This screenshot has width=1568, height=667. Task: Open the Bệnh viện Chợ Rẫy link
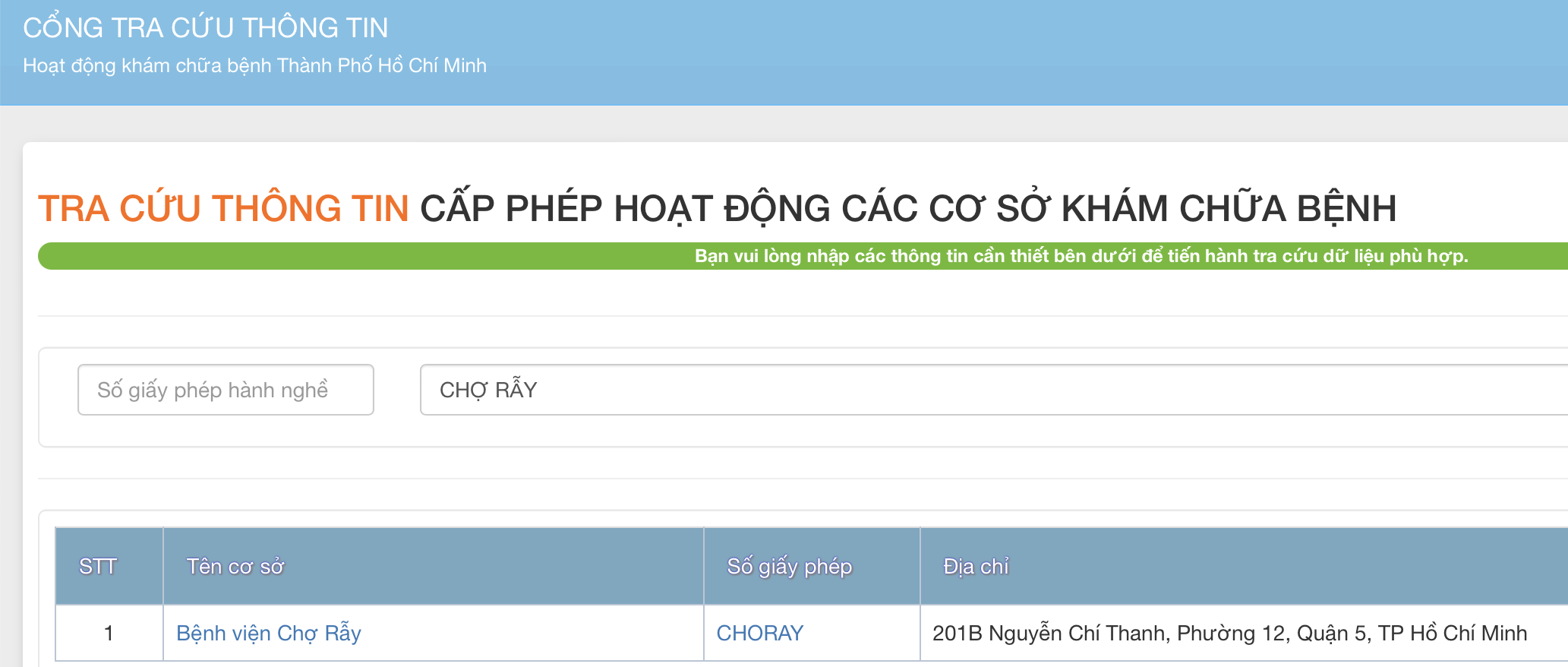point(268,634)
